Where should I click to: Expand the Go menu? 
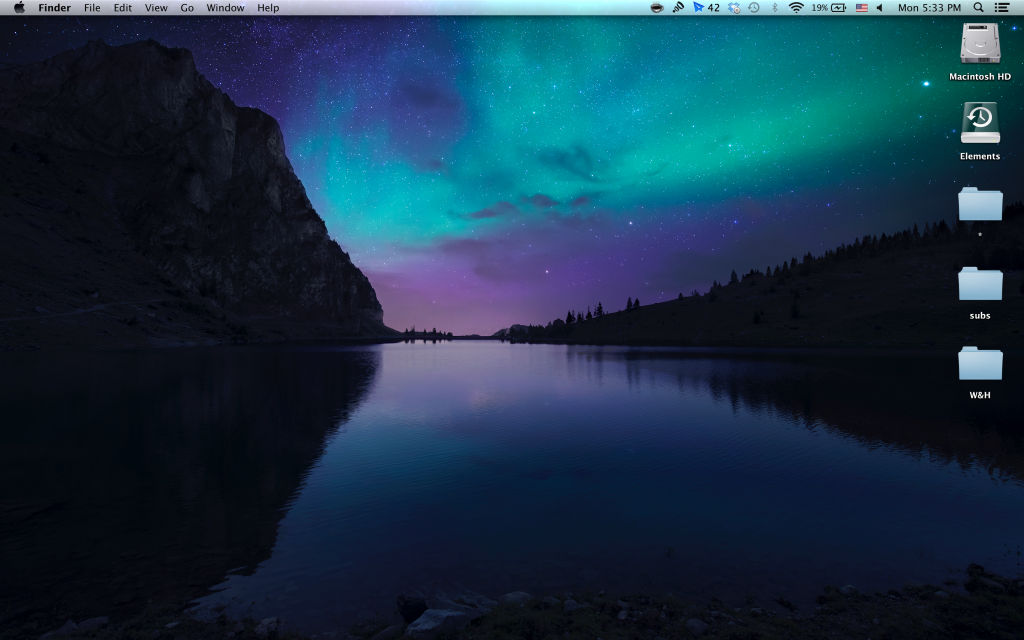click(187, 8)
